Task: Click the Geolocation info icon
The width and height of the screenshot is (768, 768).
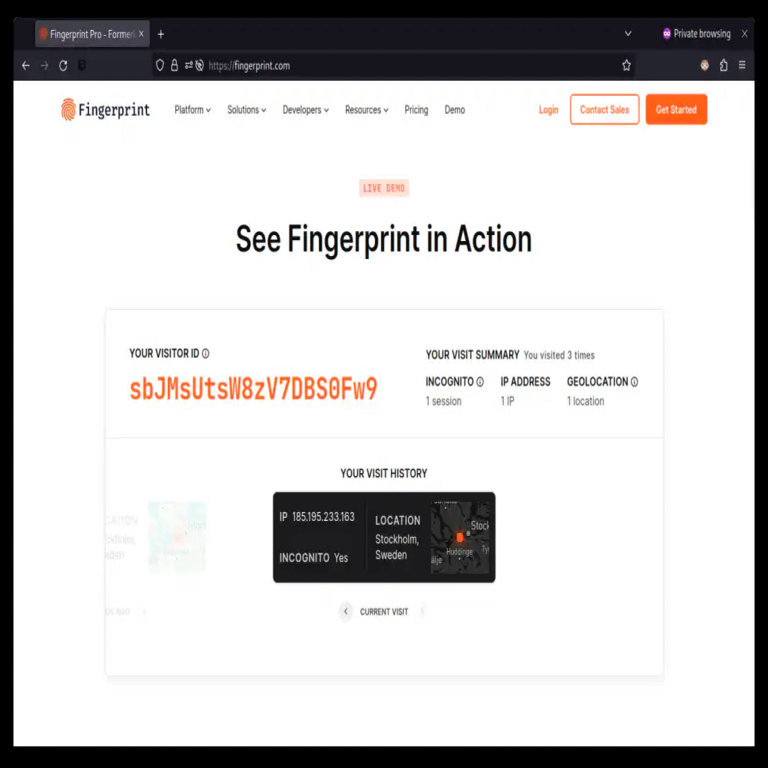Action: (634, 382)
